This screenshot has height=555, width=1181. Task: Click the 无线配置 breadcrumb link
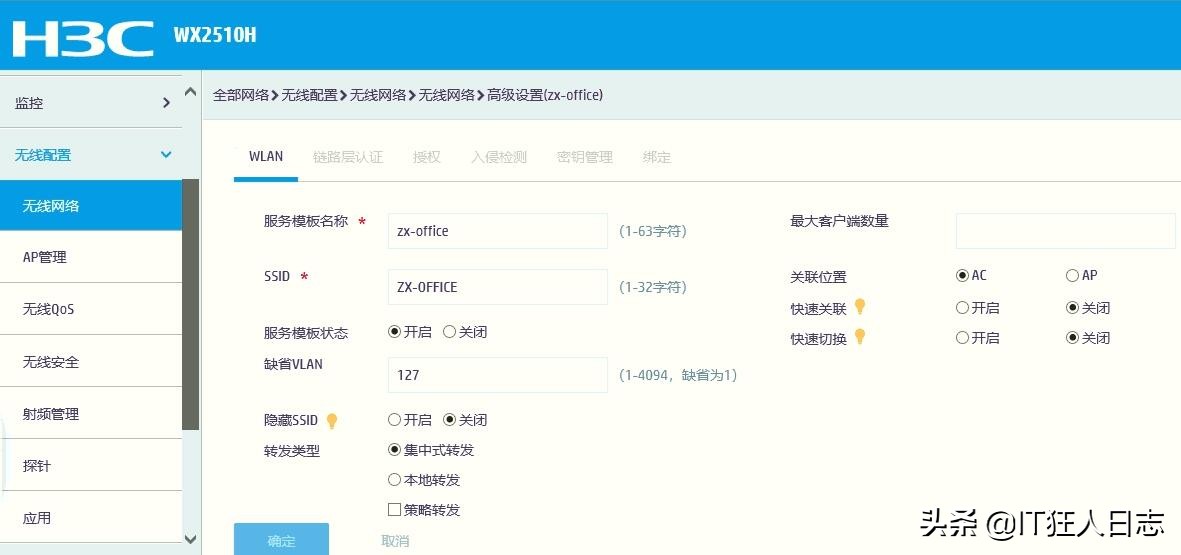coord(310,95)
